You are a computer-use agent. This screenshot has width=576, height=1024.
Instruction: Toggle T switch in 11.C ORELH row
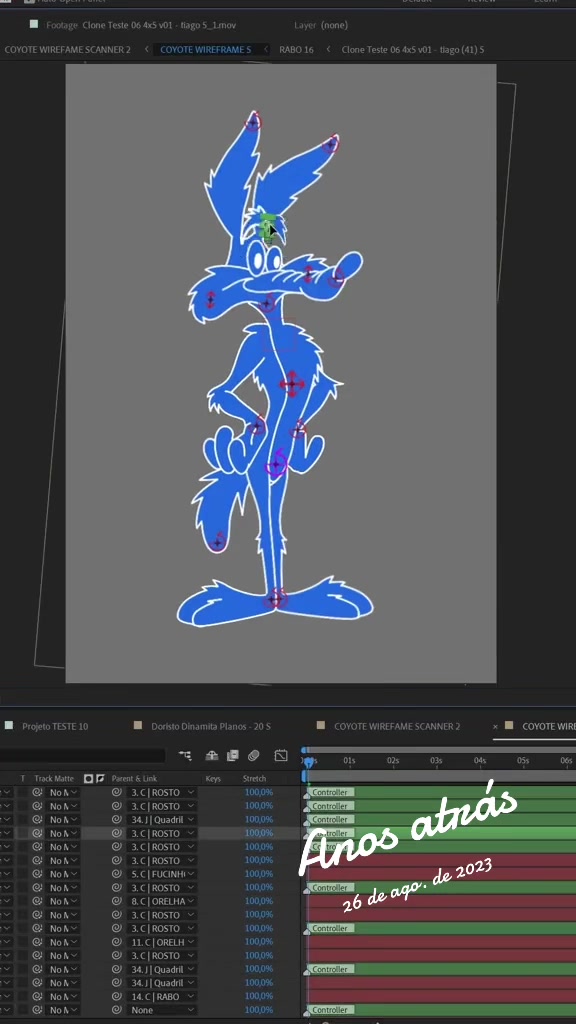point(22,942)
